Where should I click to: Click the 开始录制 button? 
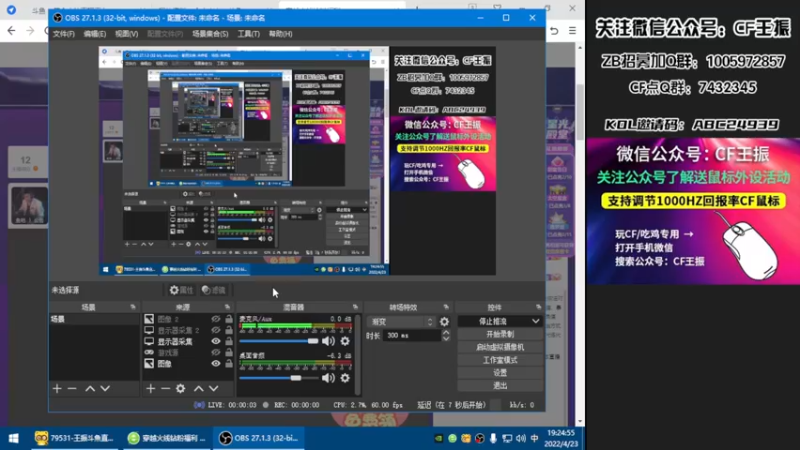click(500, 334)
